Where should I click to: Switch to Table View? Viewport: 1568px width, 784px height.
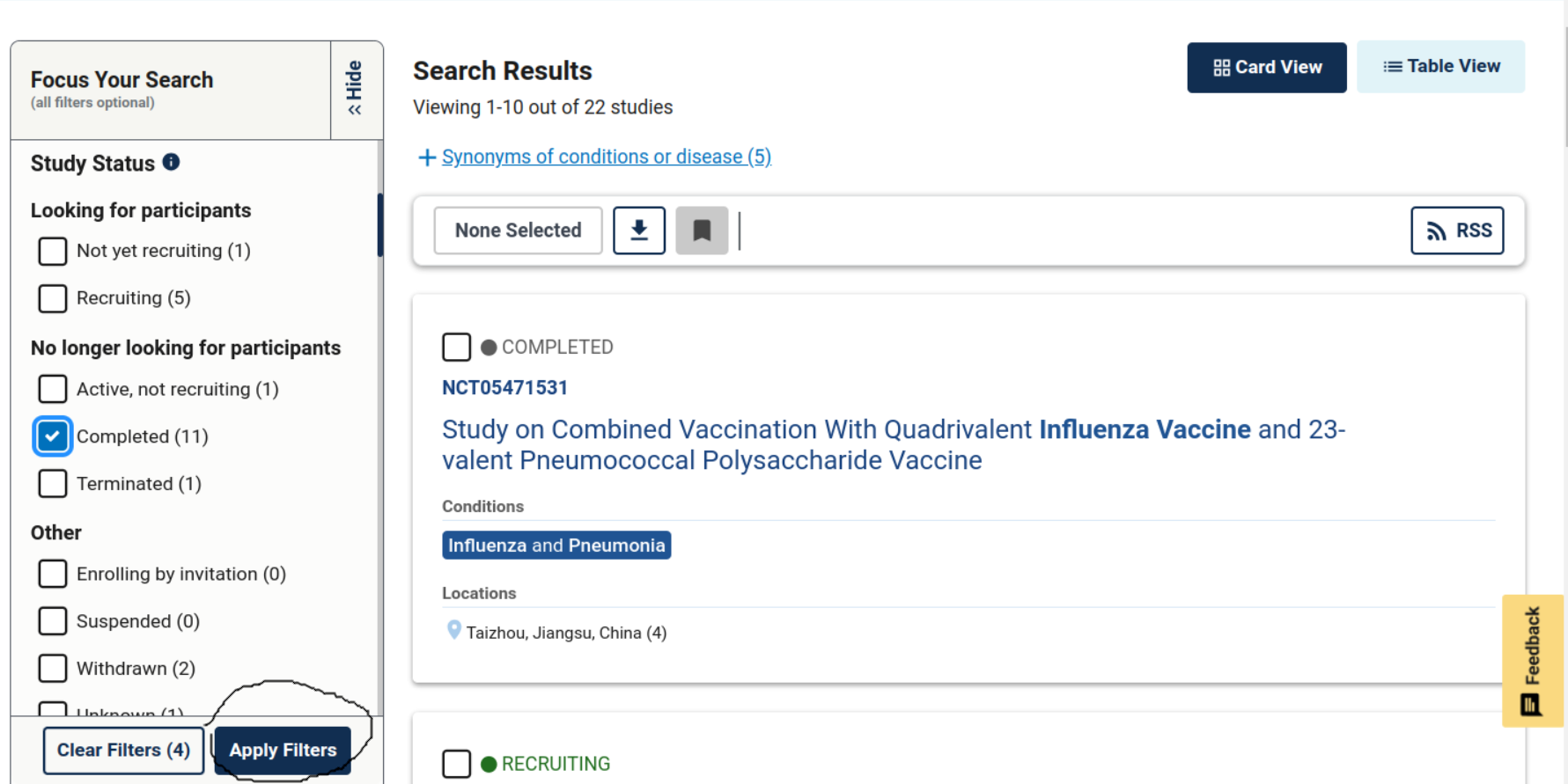click(x=1440, y=67)
